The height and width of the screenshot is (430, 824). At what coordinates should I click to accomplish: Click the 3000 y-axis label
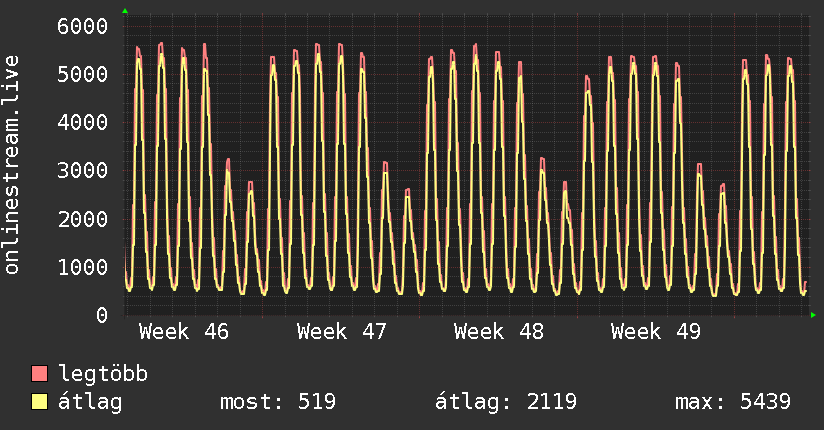[x=81, y=170]
